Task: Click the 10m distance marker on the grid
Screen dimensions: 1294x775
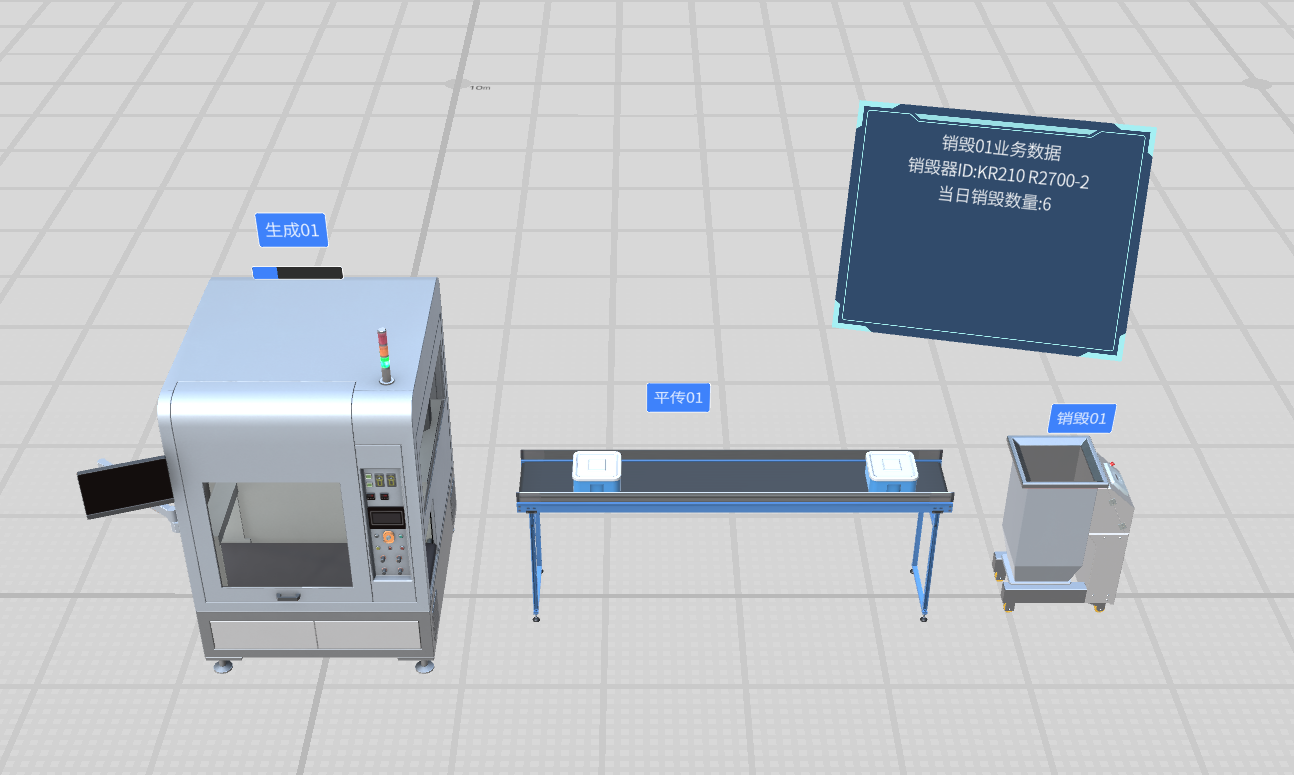Action: pyautogui.click(x=480, y=88)
